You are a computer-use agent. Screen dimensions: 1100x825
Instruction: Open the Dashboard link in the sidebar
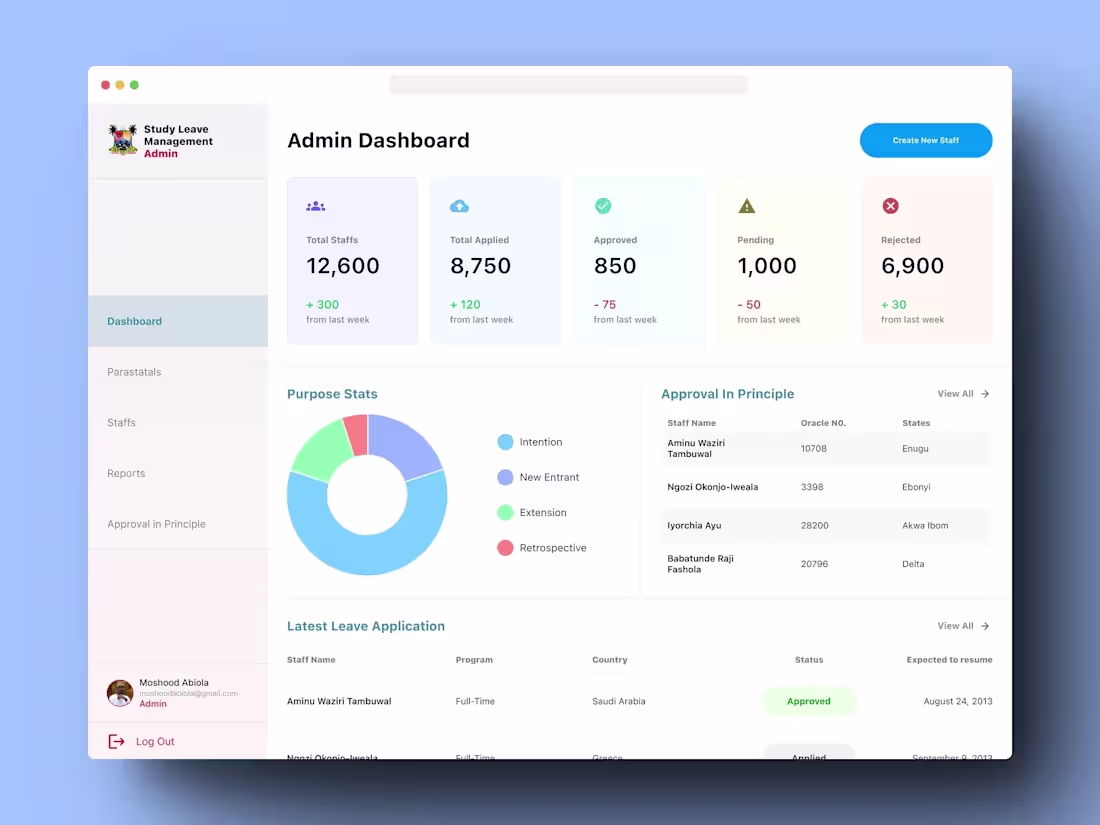pyautogui.click(x=134, y=321)
